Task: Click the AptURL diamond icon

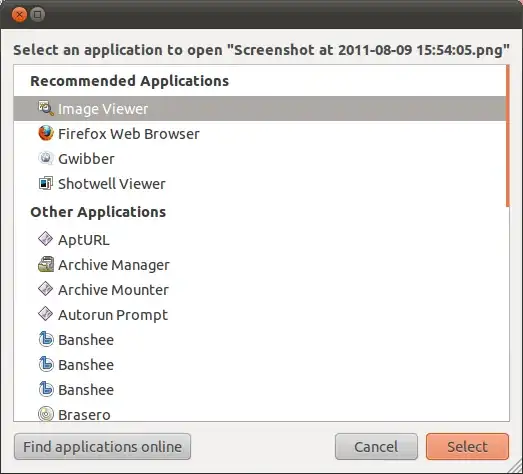Action: [x=45, y=239]
